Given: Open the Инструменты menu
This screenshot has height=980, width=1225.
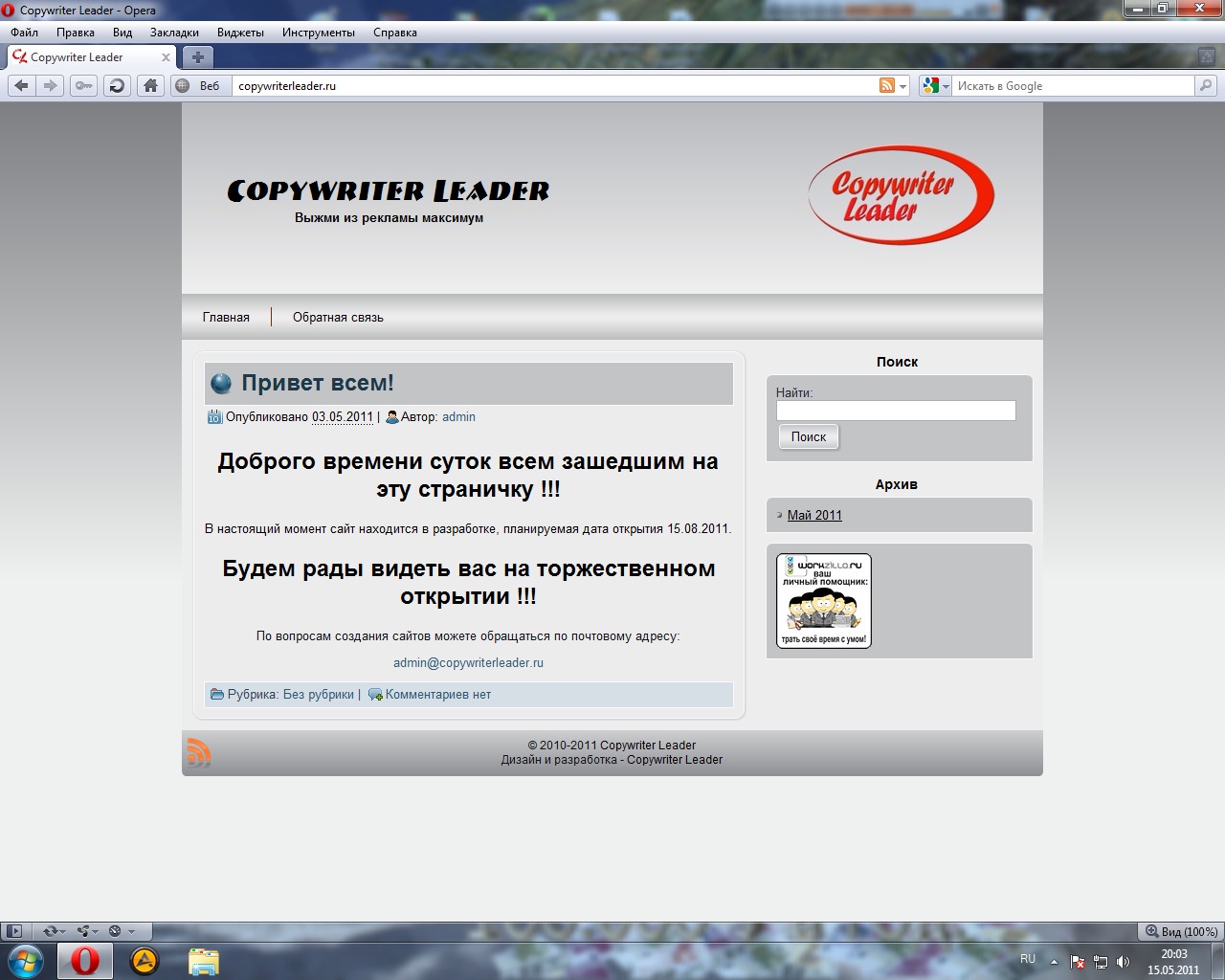Looking at the screenshot, I should [x=317, y=32].
